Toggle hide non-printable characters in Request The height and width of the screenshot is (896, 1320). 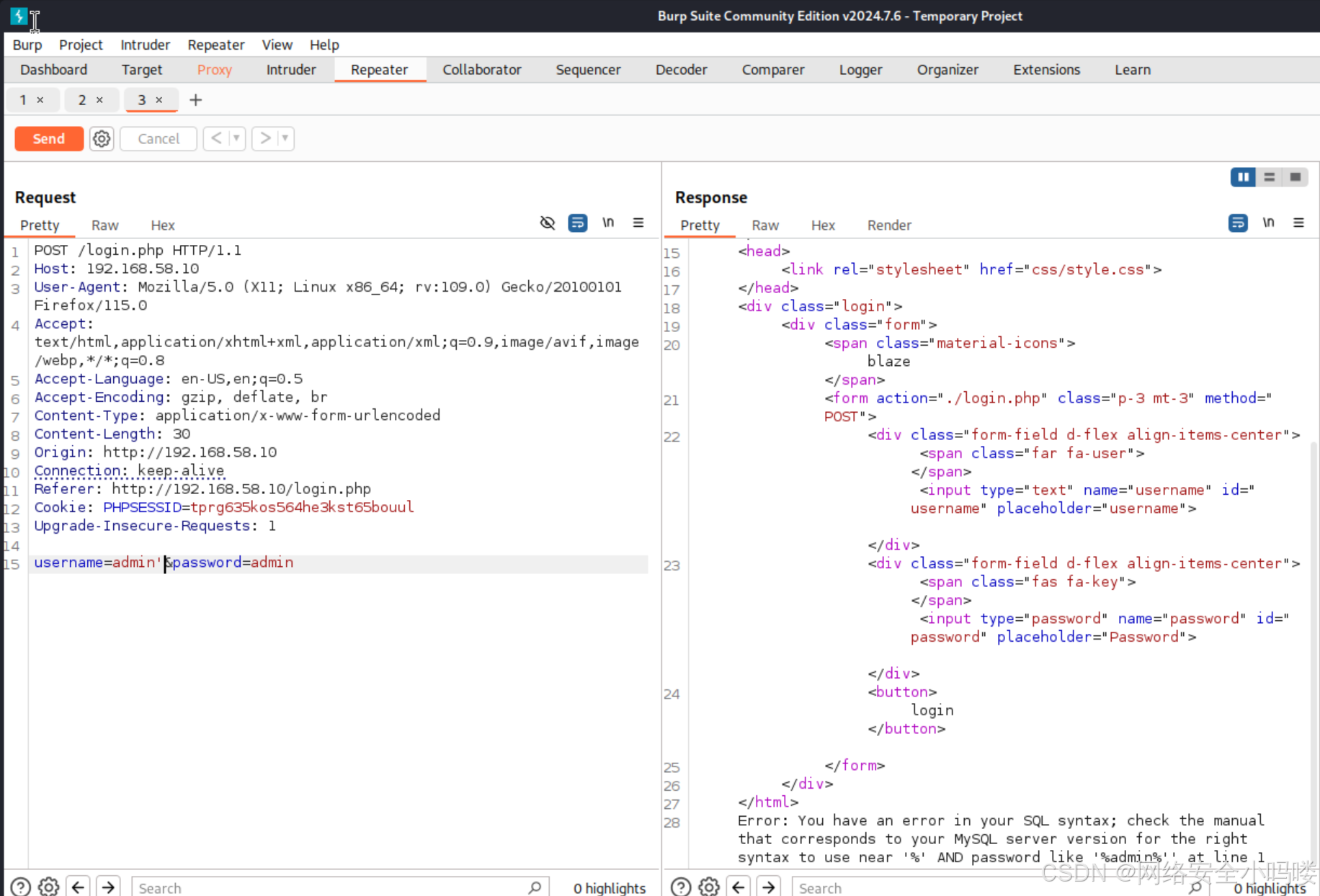[x=548, y=223]
